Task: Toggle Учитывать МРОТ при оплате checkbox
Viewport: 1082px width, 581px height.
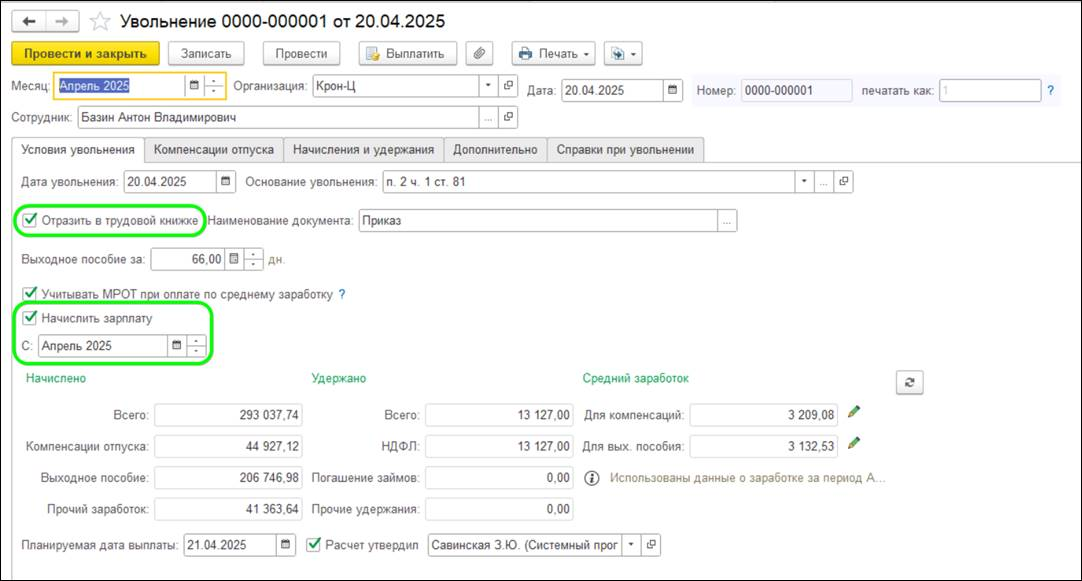Action: click(x=30, y=294)
